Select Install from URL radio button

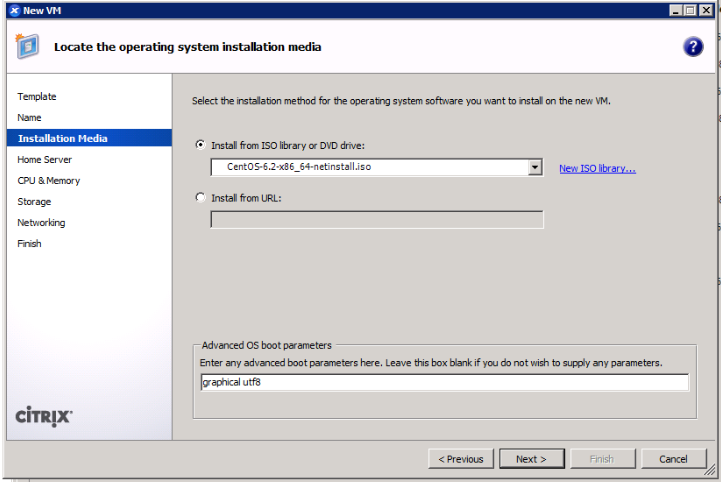[x=201, y=198]
